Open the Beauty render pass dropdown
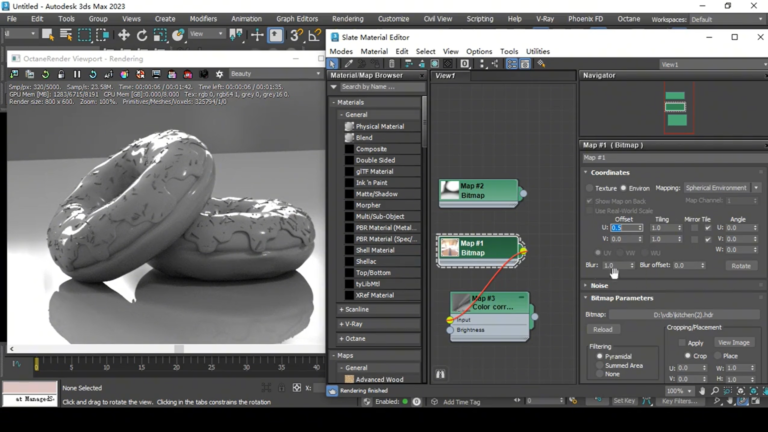The height and width of the screenshot is (432, 768). [275, 74]
